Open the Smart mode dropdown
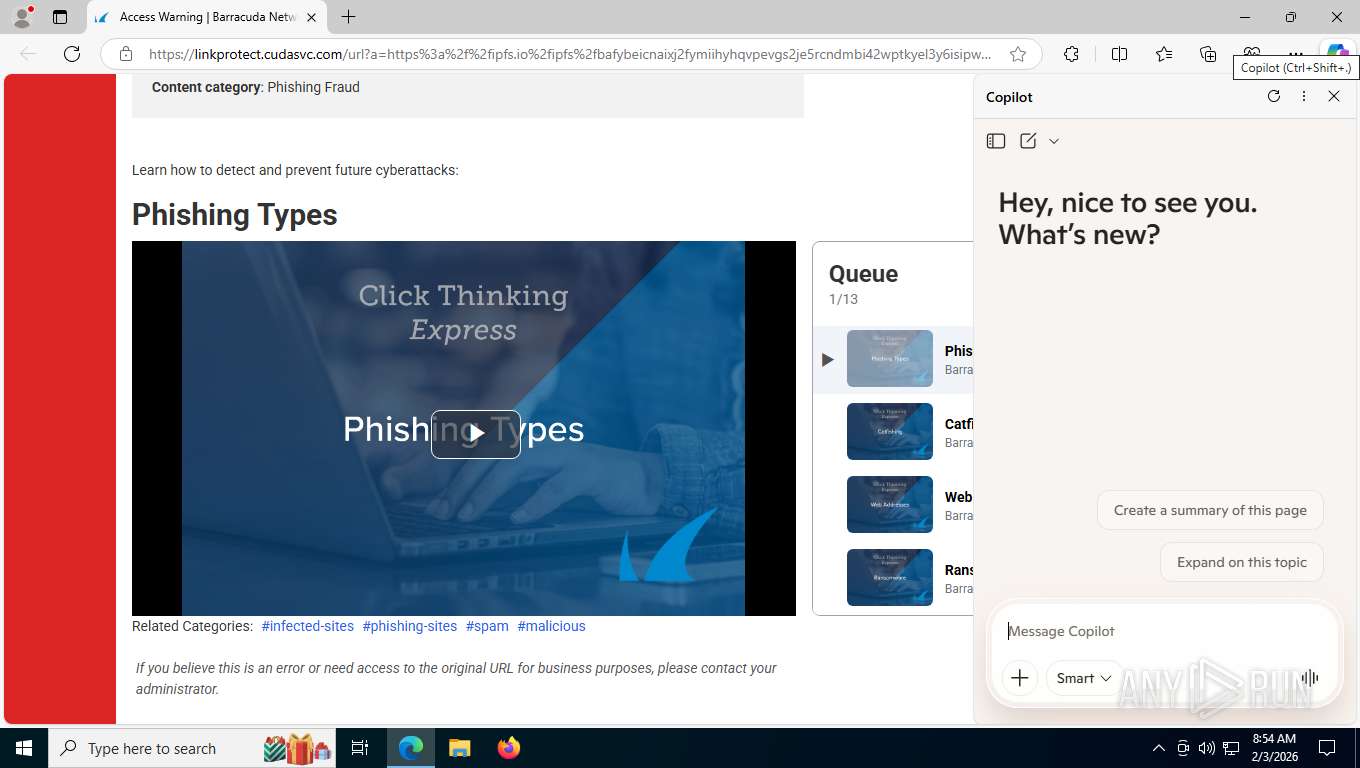 point(1084,678)
